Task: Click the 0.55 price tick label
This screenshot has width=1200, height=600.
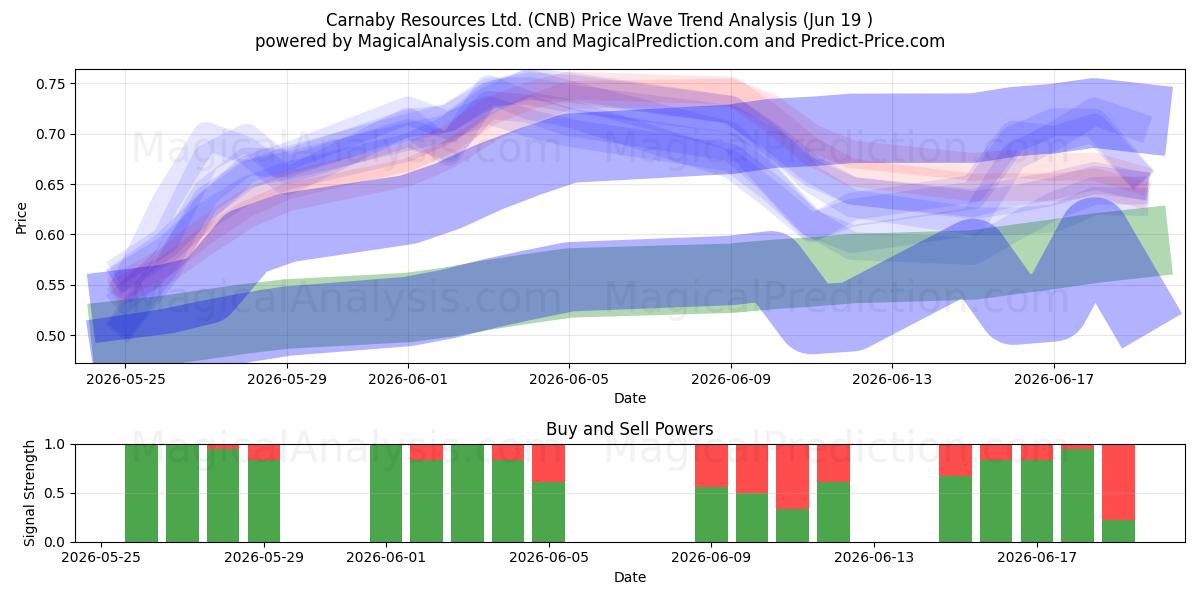Action: click(x=52, y=285)
